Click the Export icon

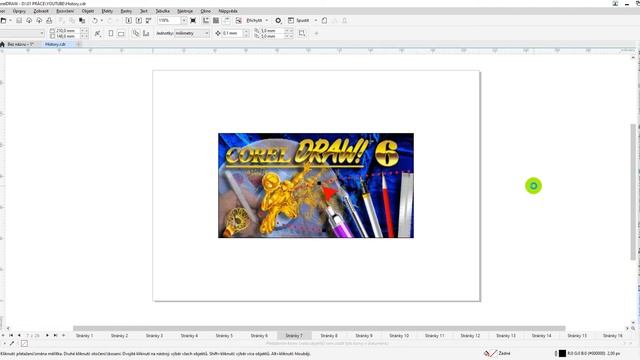click(139, 20)
